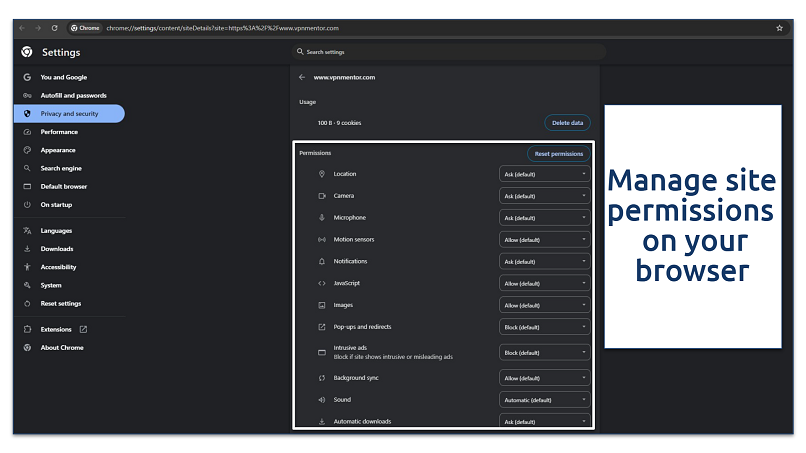Image resolution: width=806 pixels, height=453 pixels.
Task: Open Privacy and security settings section
Action: (x=69, y=114)
